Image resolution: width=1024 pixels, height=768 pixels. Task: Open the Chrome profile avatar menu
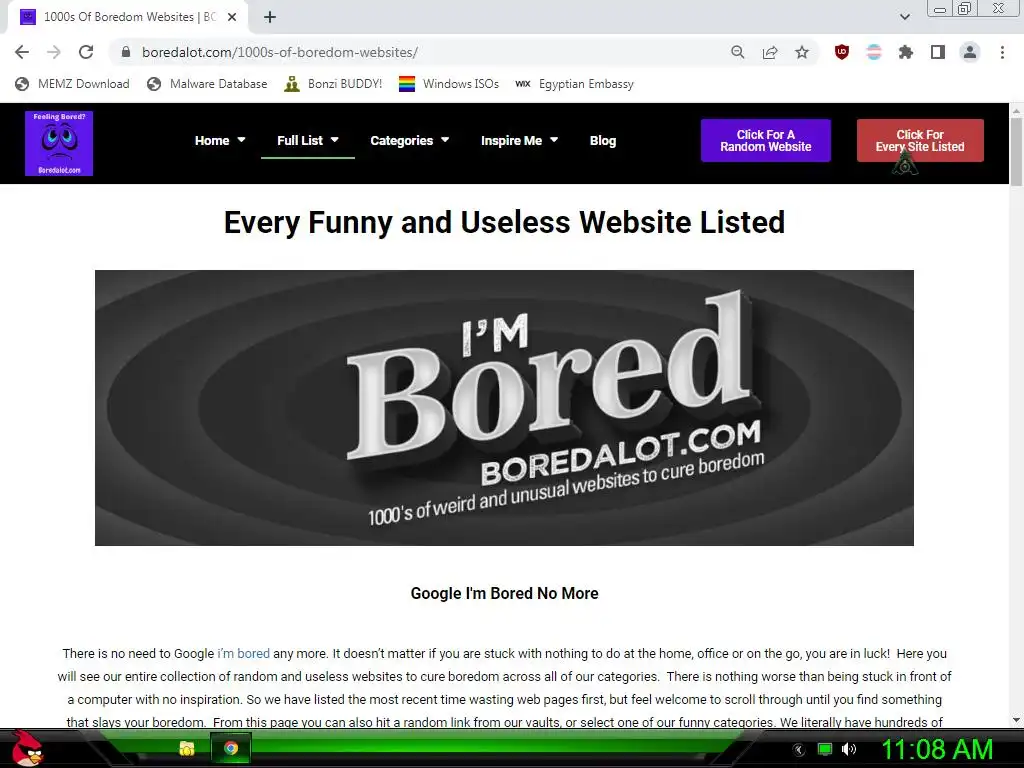(970, 52)
